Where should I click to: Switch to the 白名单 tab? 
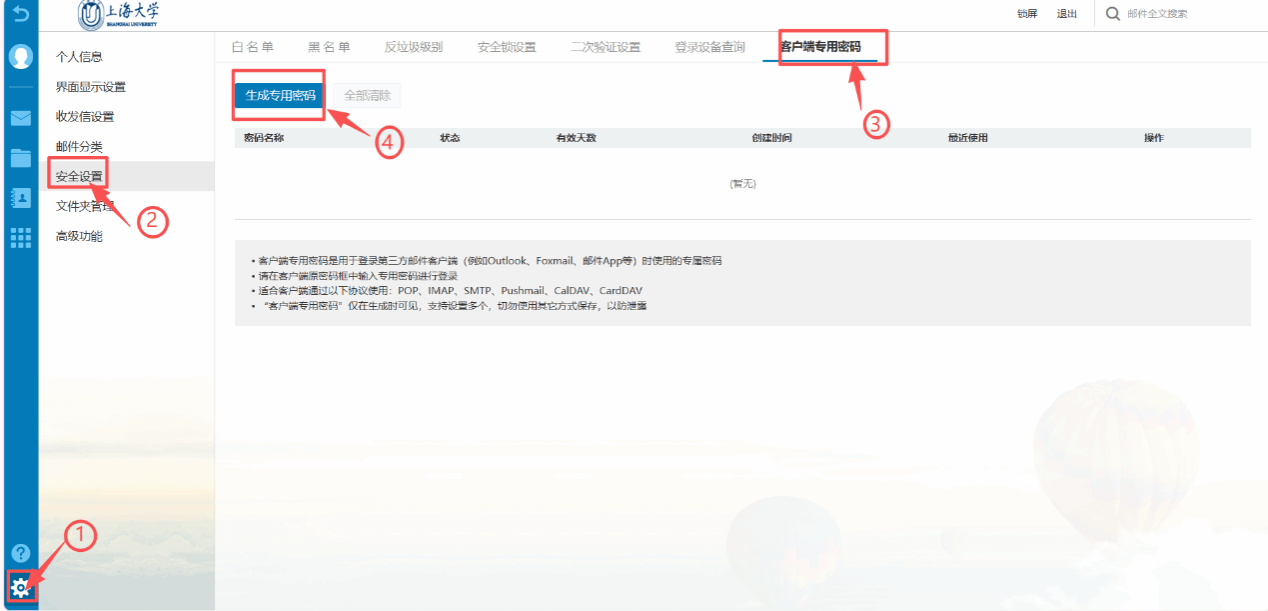252,47
